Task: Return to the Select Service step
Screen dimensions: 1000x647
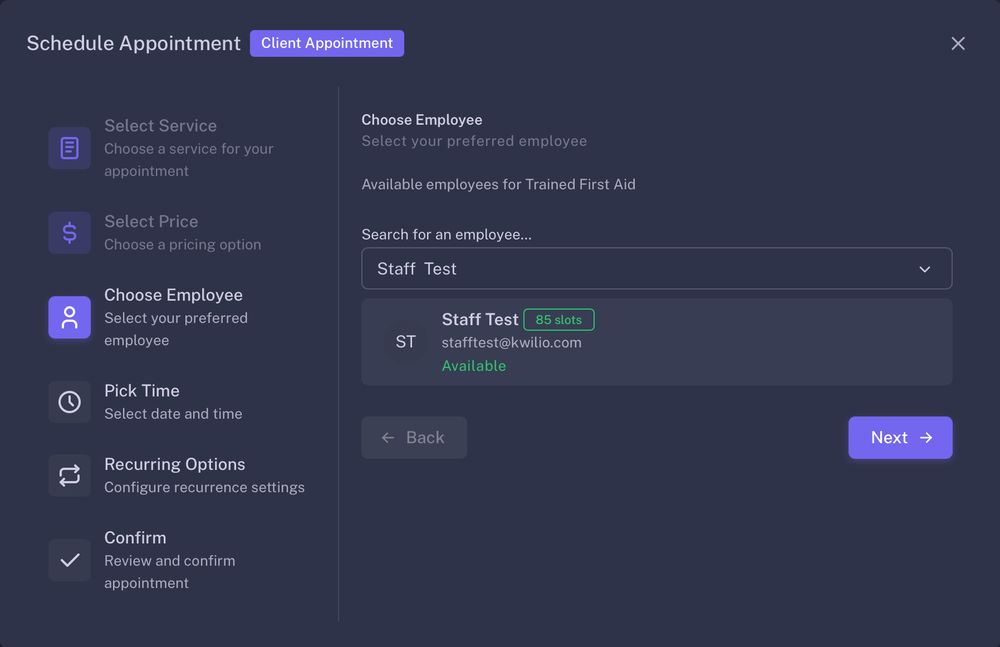Action: point(160,126)
